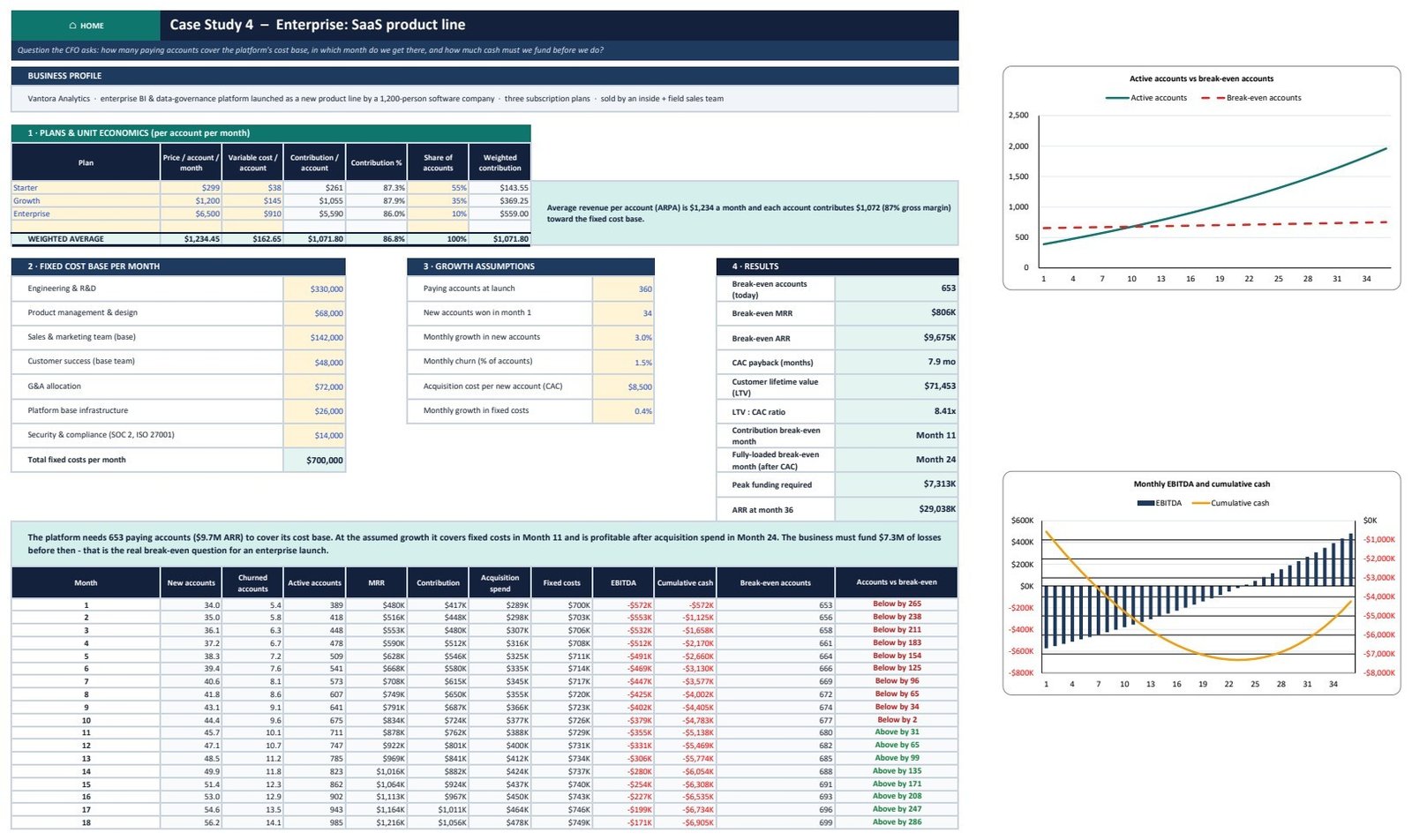Select the ARR at month 36 $29,038K result
This screenshot has height=840, width=1412.
point(897,509)
